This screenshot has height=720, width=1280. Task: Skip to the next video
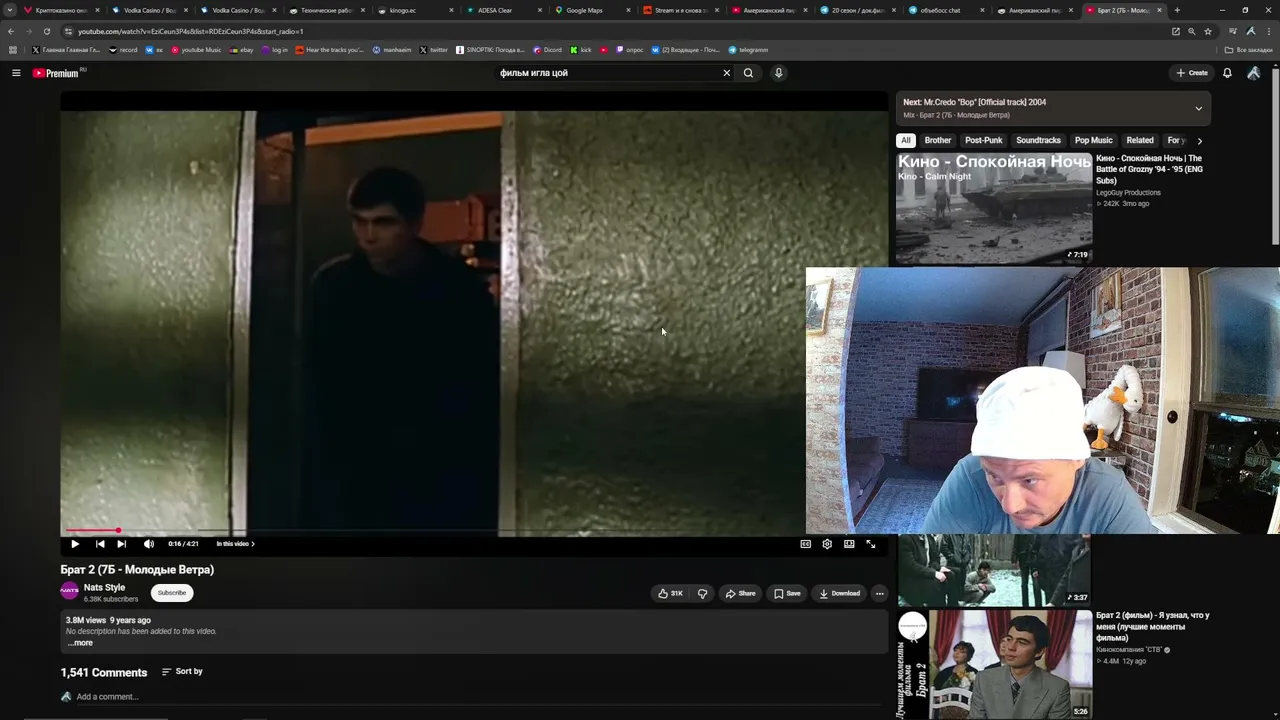point(122,544)
